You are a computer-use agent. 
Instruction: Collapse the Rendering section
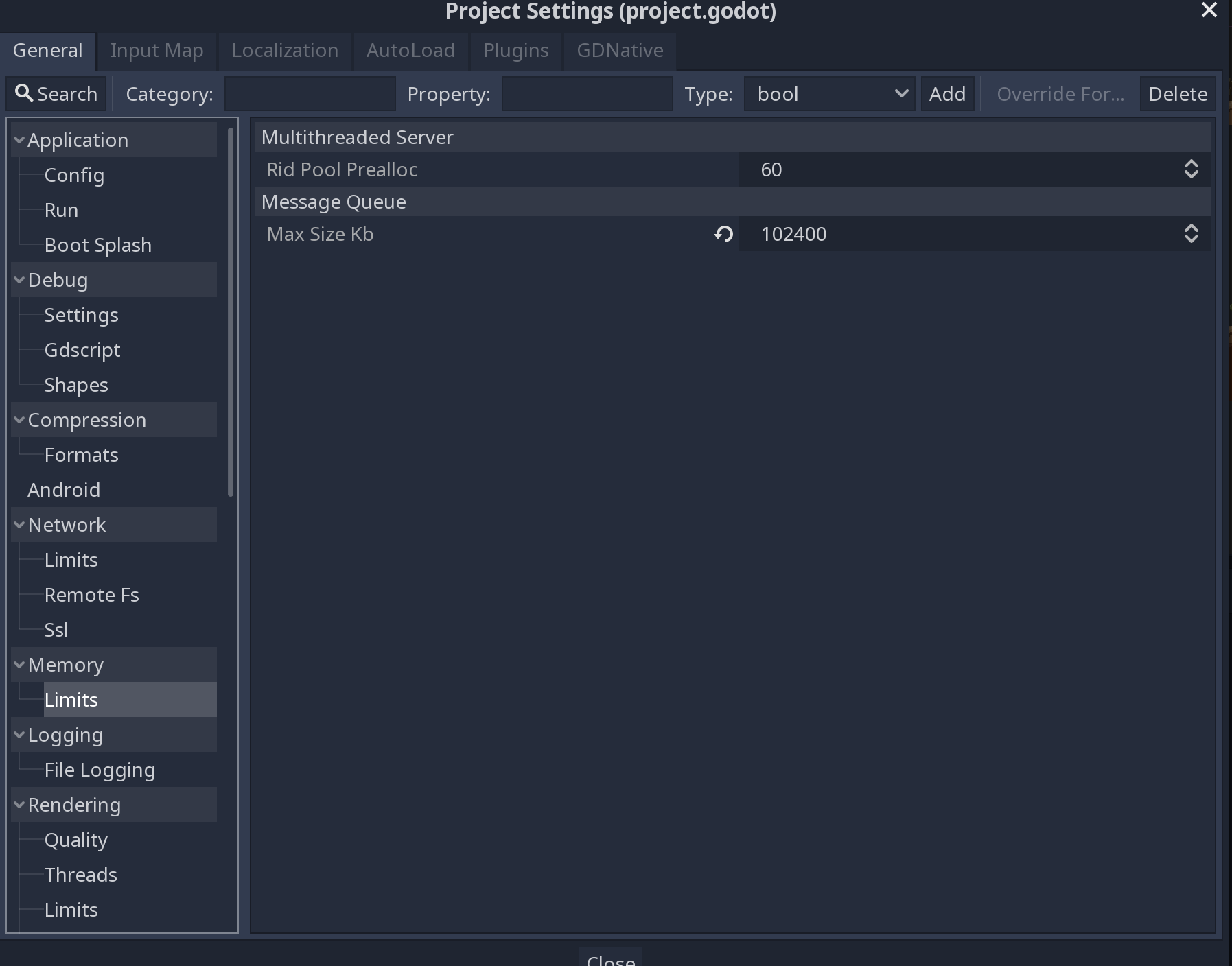click(x=19, y=804)
